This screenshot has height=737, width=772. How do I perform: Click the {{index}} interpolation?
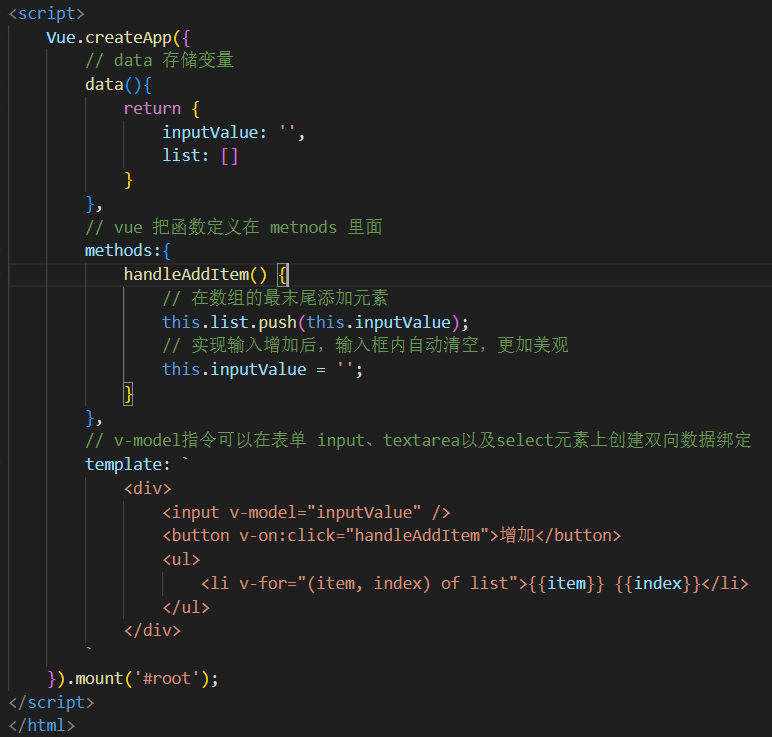(x=658, y=583)
